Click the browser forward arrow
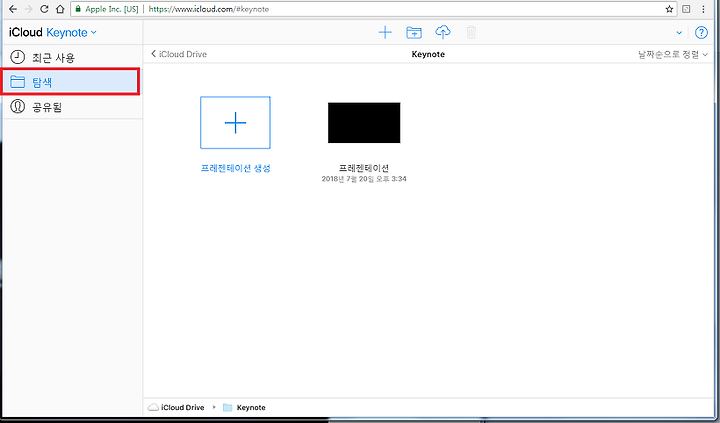 (28, 9)
